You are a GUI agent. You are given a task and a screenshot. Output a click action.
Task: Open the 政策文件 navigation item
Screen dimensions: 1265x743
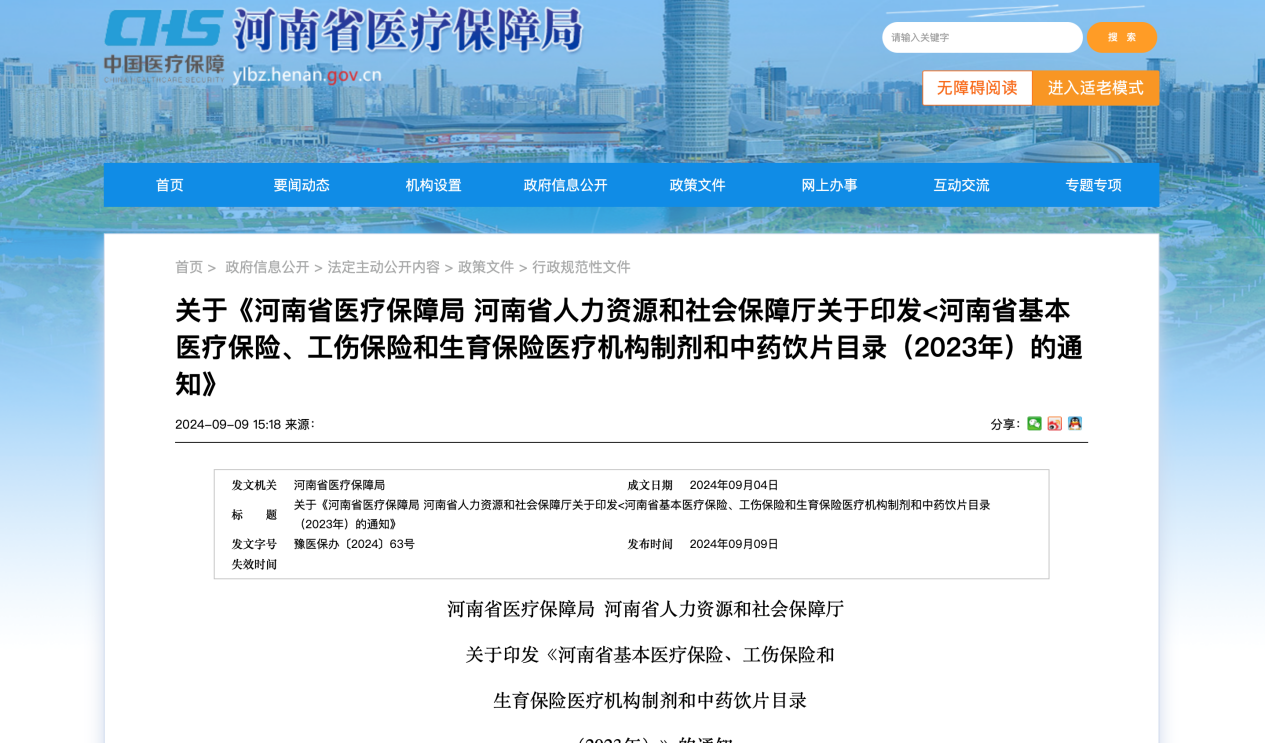698,185
